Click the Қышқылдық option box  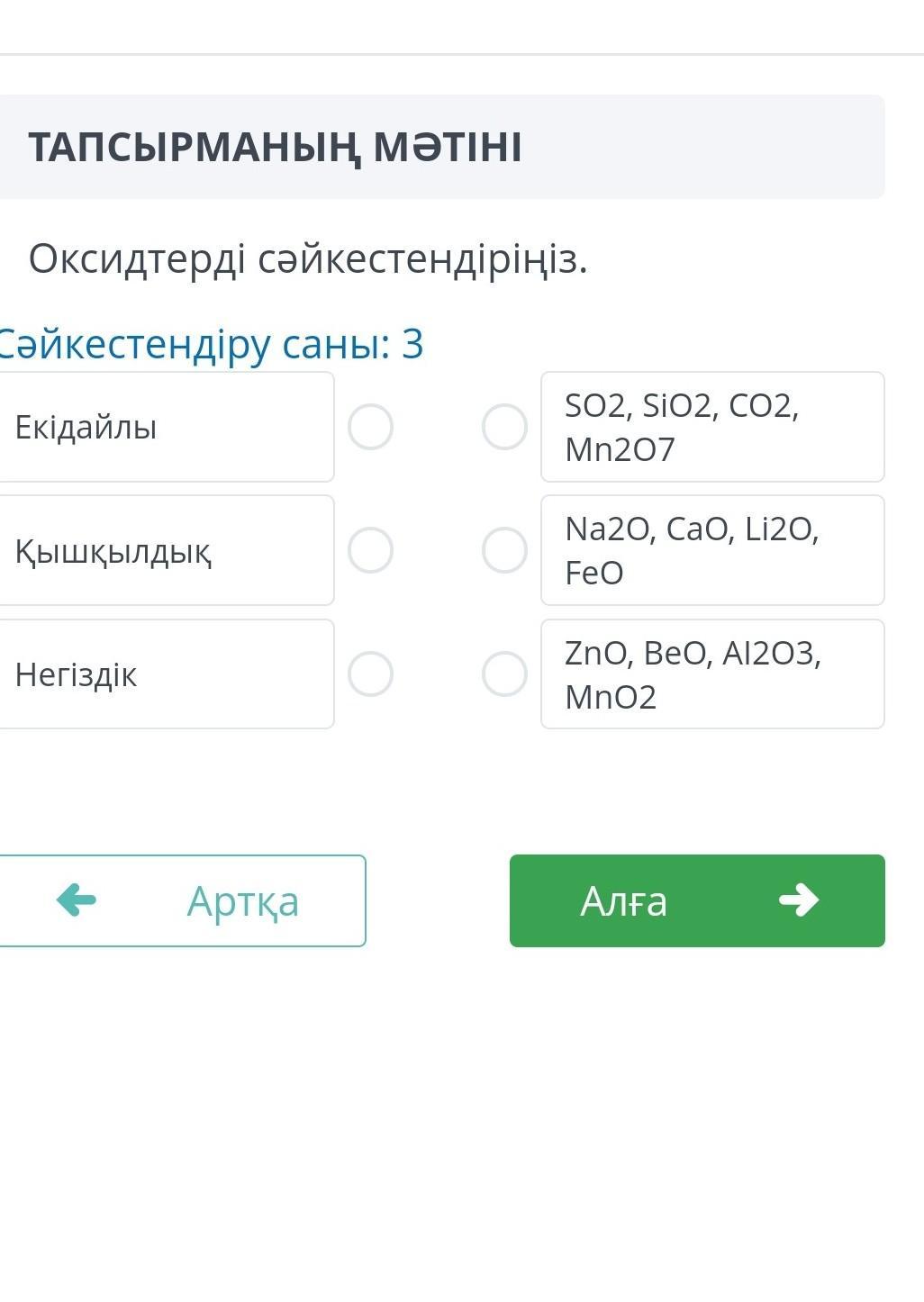tap(162, 550)
